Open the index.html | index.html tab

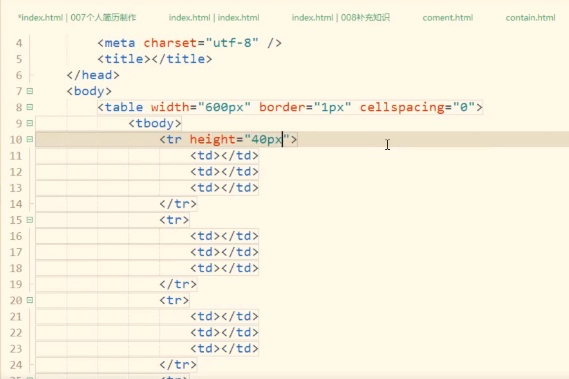[x=214, y=17]
